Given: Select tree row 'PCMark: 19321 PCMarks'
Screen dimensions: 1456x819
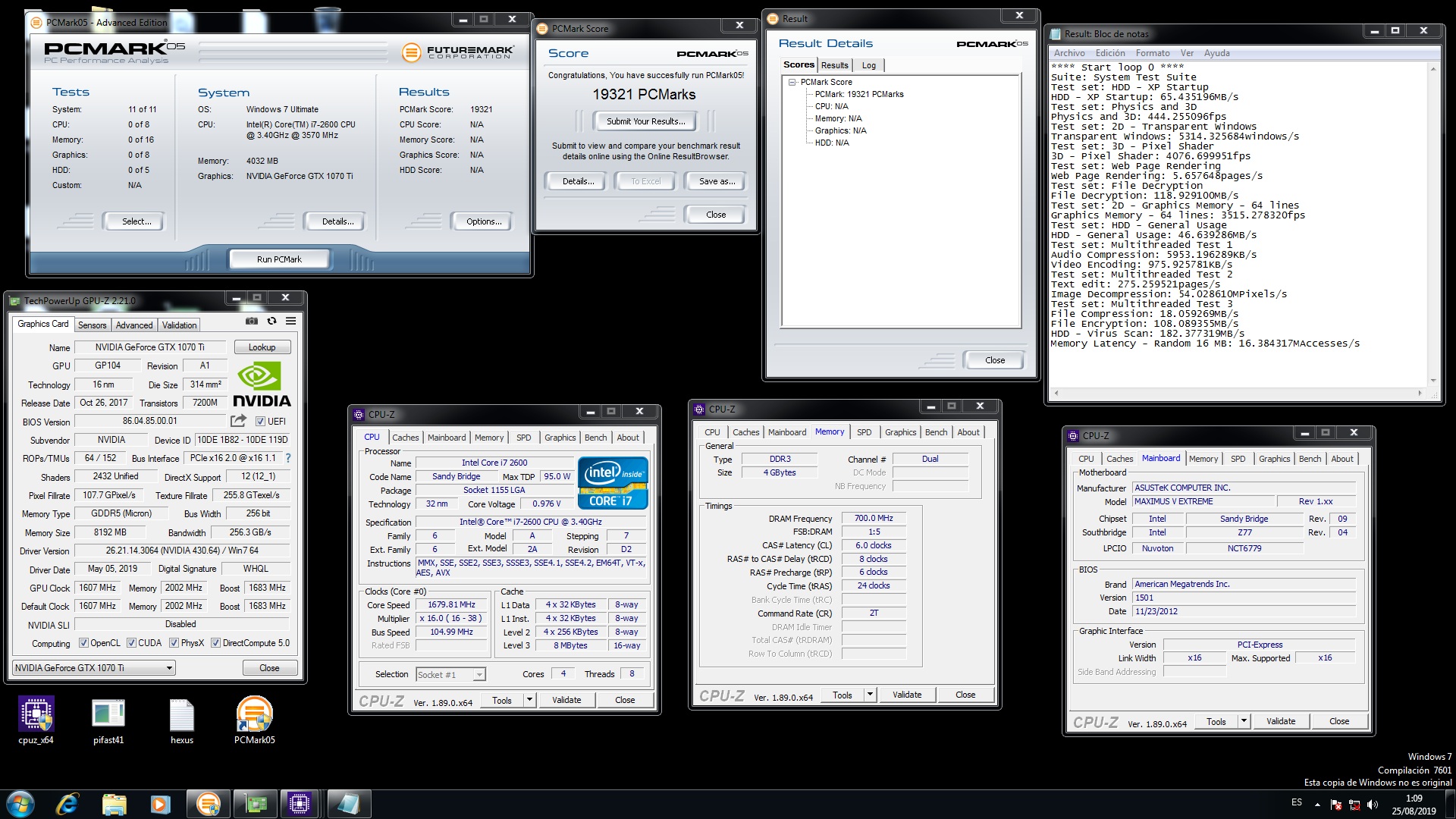Looking at the screenshot, I should tap(858, 94).
